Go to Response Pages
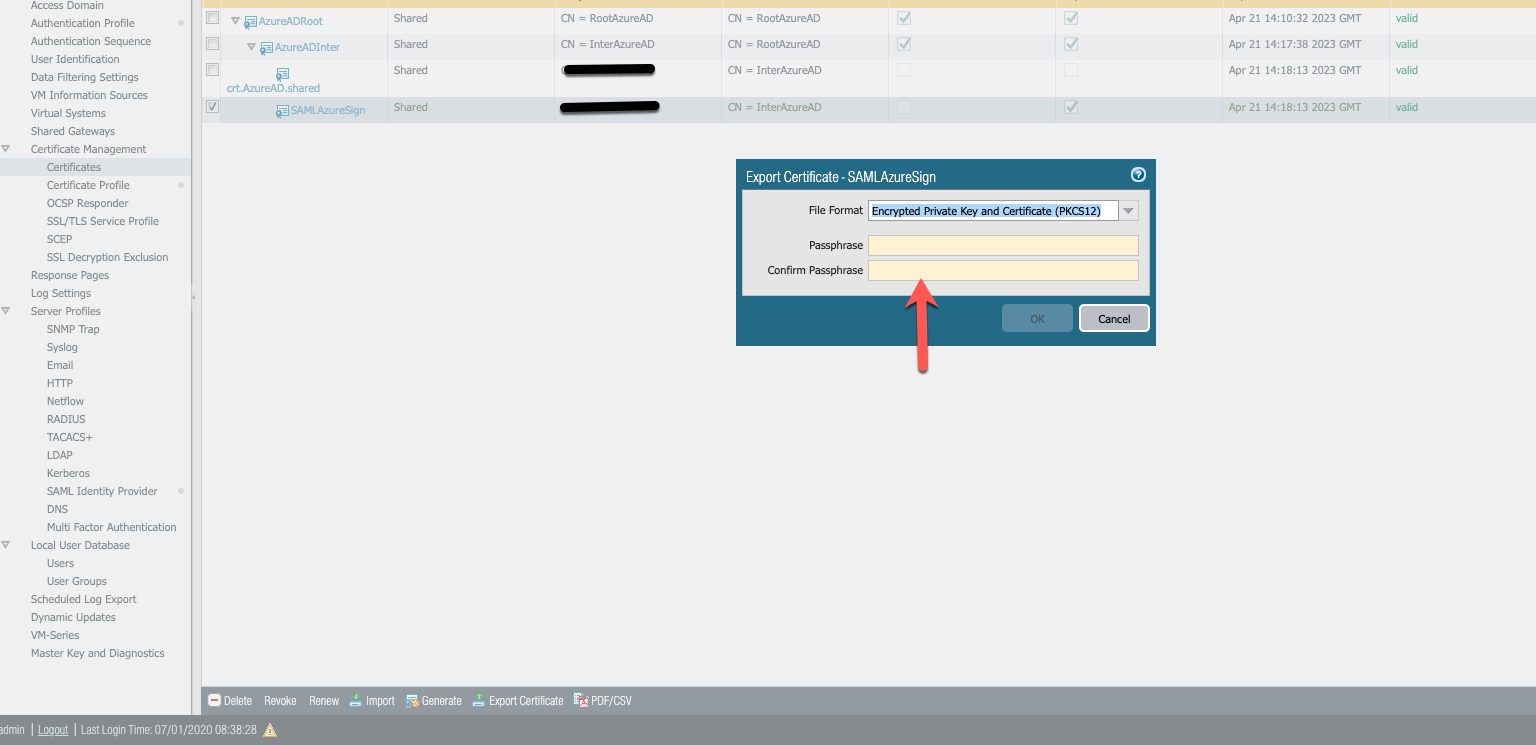Screen dimensions: 1536x745 pyautogui.click(x=70, y=275)
